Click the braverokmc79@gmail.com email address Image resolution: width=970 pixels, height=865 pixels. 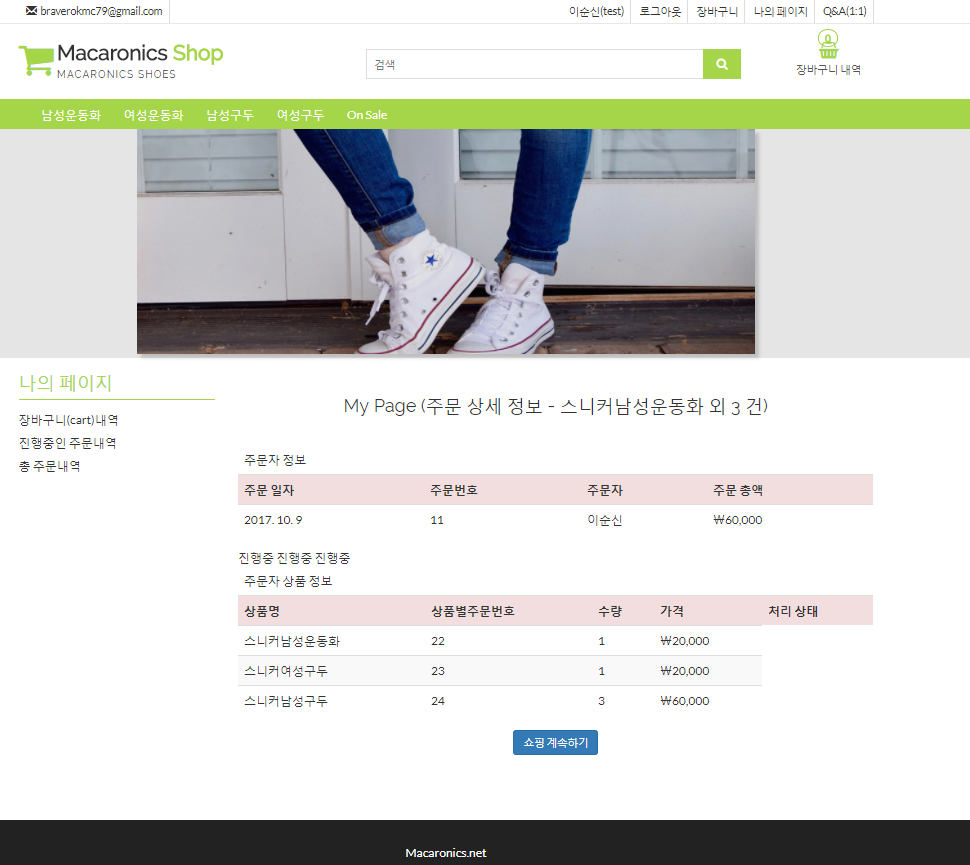[101, 11]
